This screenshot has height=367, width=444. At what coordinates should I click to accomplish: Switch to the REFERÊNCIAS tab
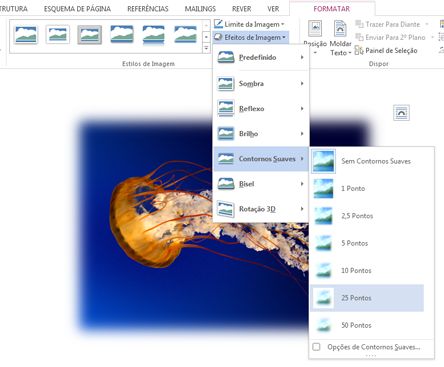[x=148, y=9]
